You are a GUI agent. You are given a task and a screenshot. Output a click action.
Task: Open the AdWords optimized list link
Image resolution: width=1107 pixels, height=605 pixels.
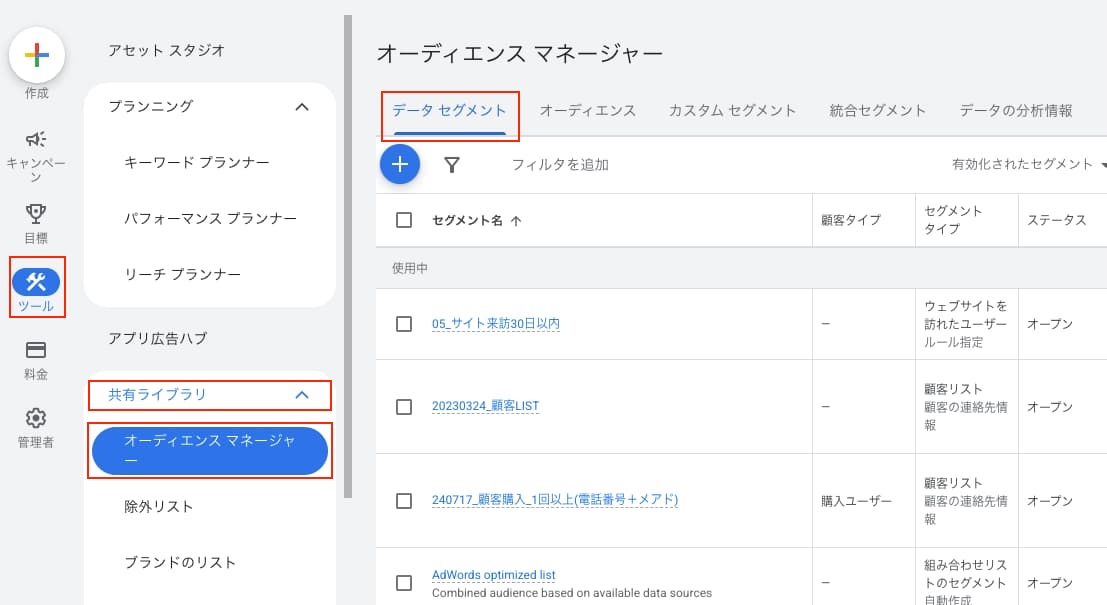[493, 575]
